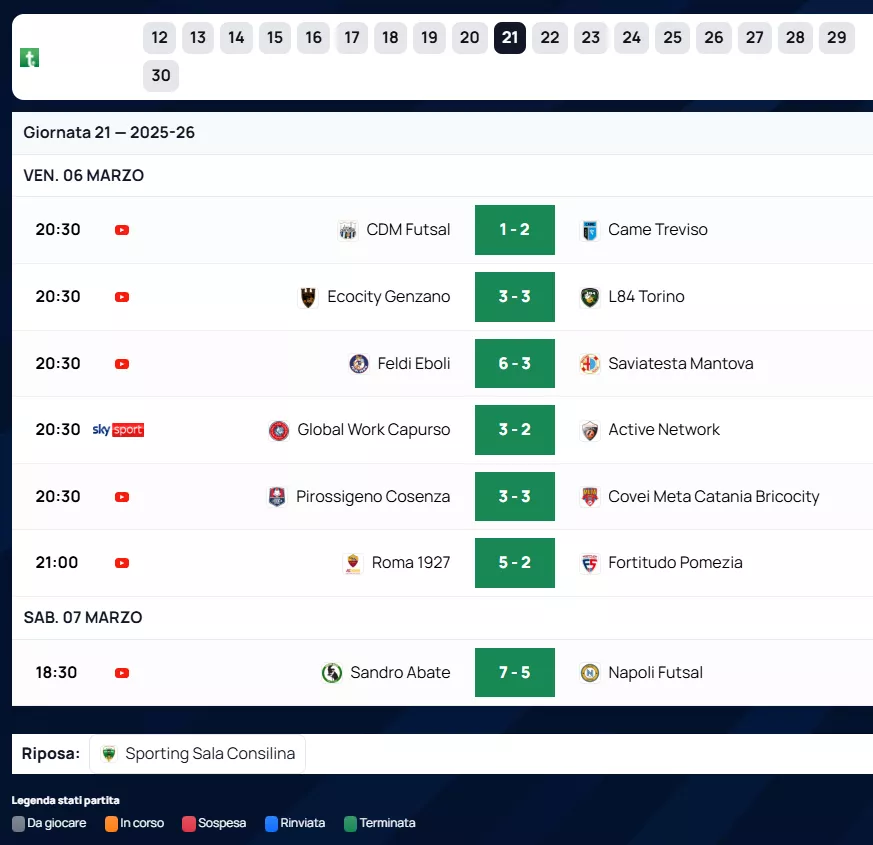The height and width of the screenshot is (845, 873).
Task: Open YouTube stream for CDM Futsal match
Action: tap(122, 230)
